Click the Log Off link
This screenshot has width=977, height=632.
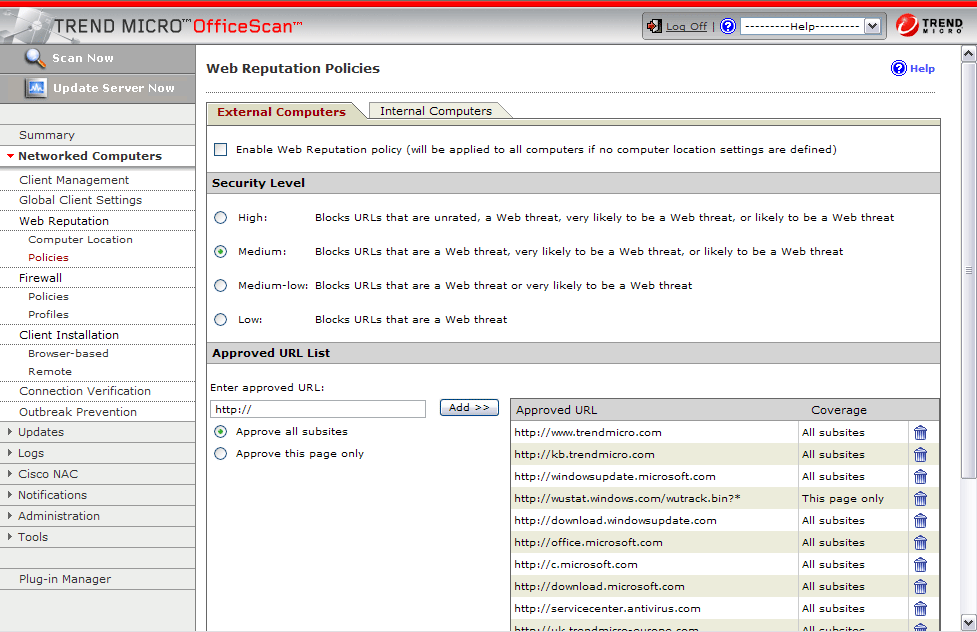(686, 26)
